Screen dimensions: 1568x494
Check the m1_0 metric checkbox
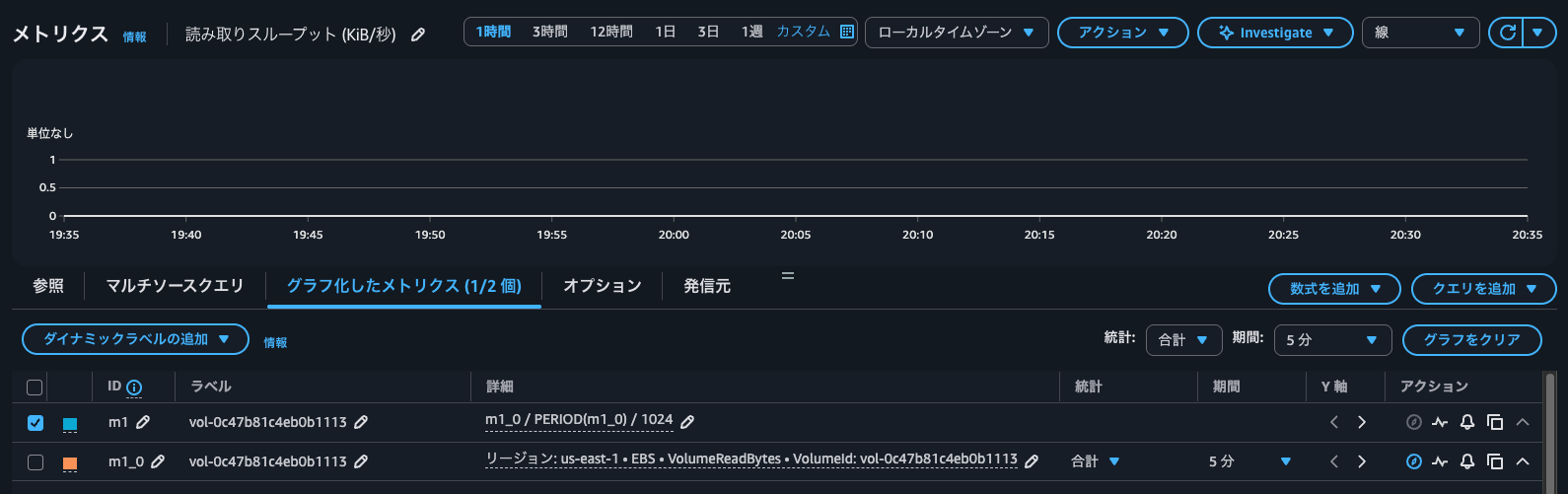[x=36, y=462]
